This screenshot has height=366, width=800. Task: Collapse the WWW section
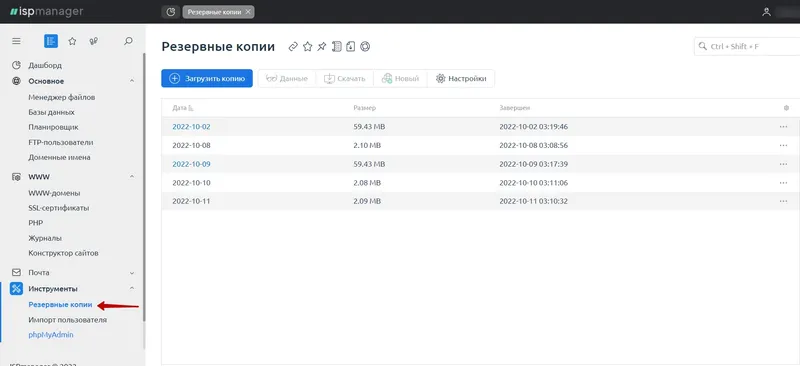132,177
